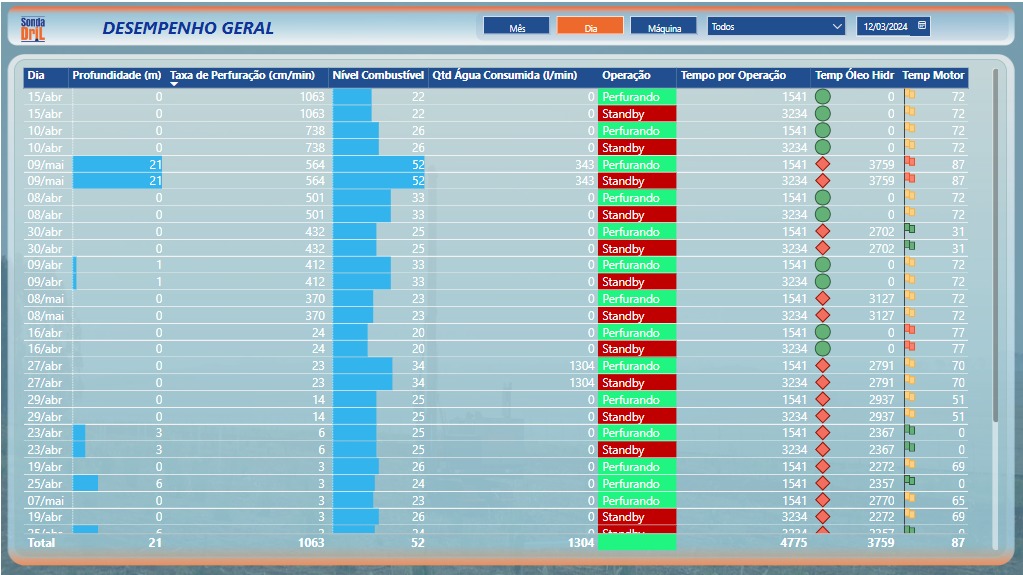Click the Sonda Drill logo

click(x=33, y=29)
